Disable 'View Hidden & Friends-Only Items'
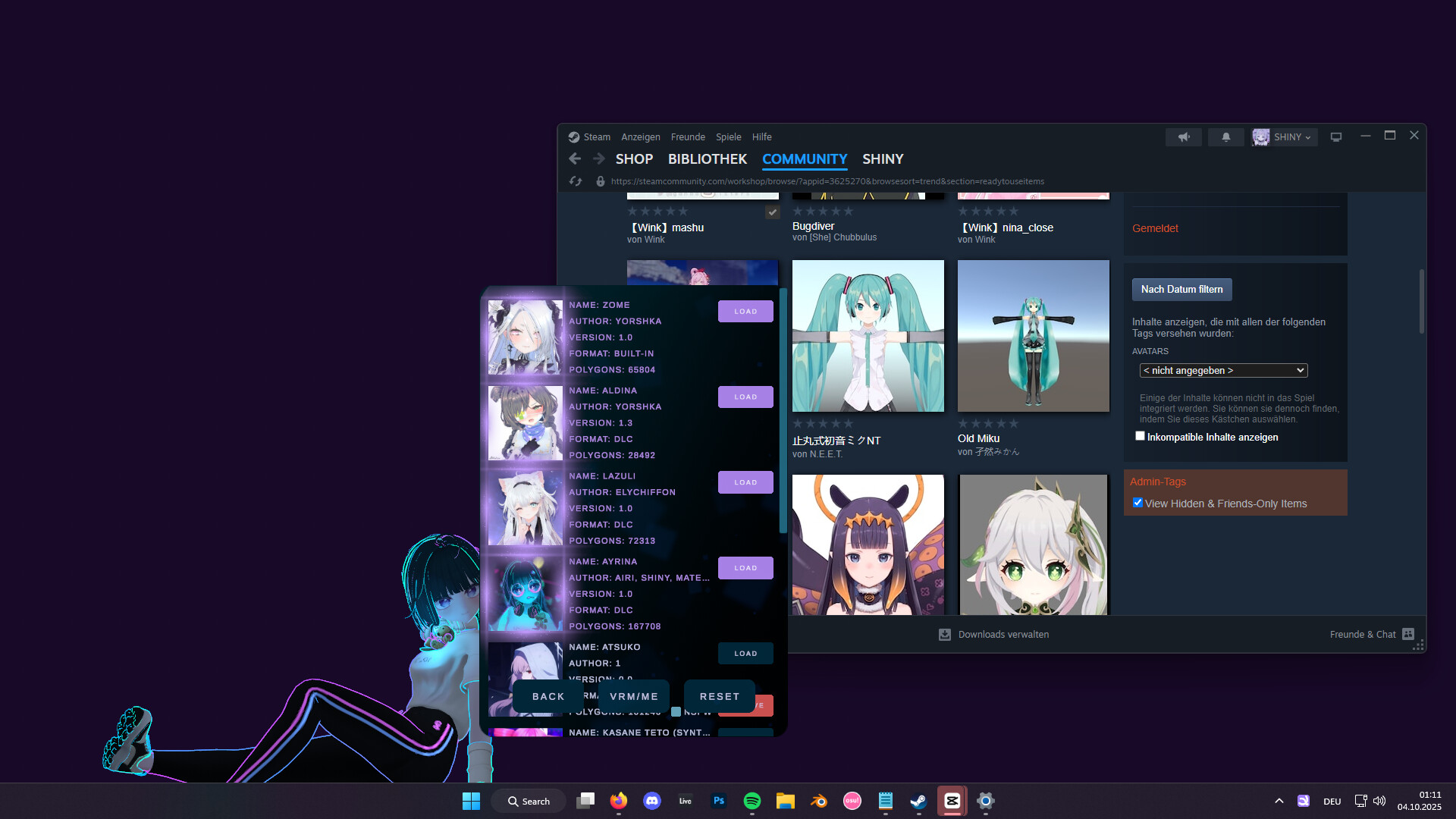1456x819 pixels. click(1137, 502)
